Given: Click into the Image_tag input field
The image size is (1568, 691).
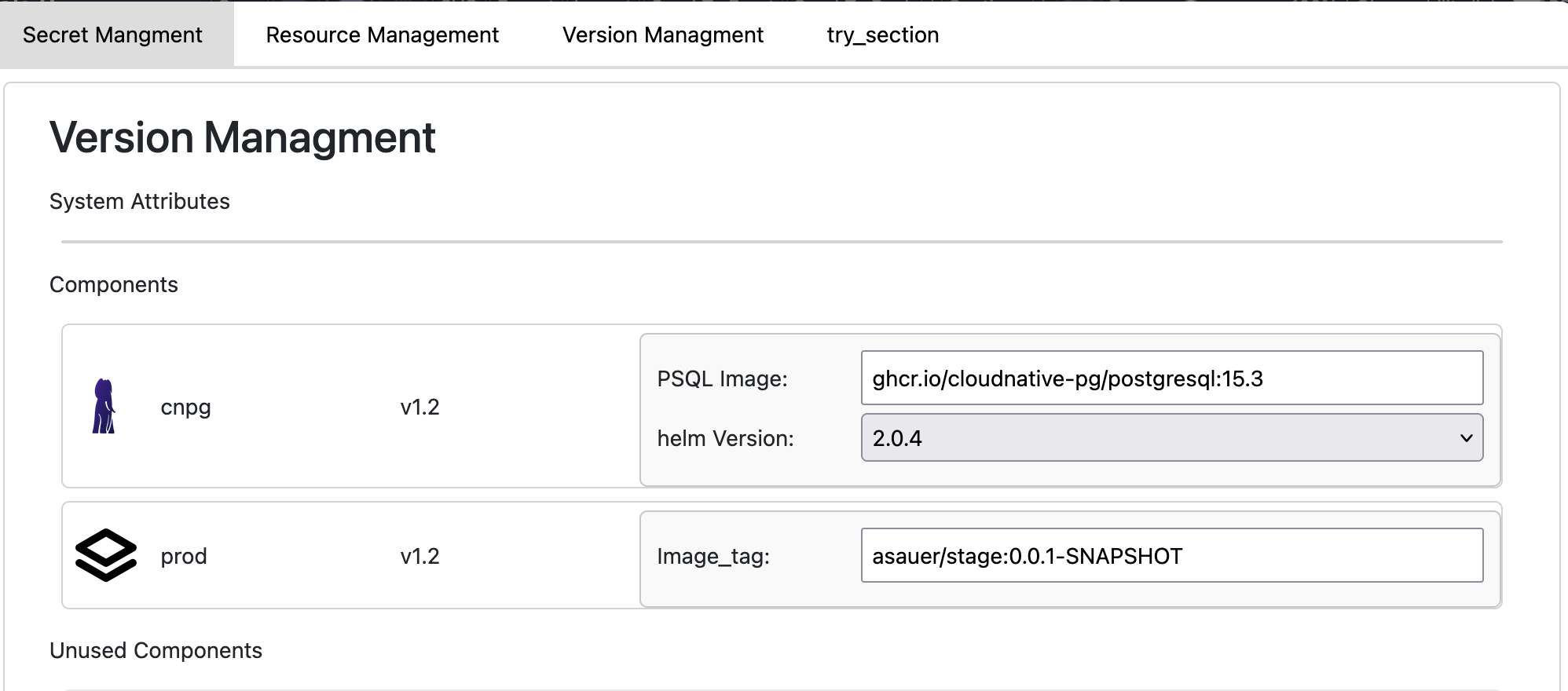Looking at the screenshot, I should tap(1171, 556).
